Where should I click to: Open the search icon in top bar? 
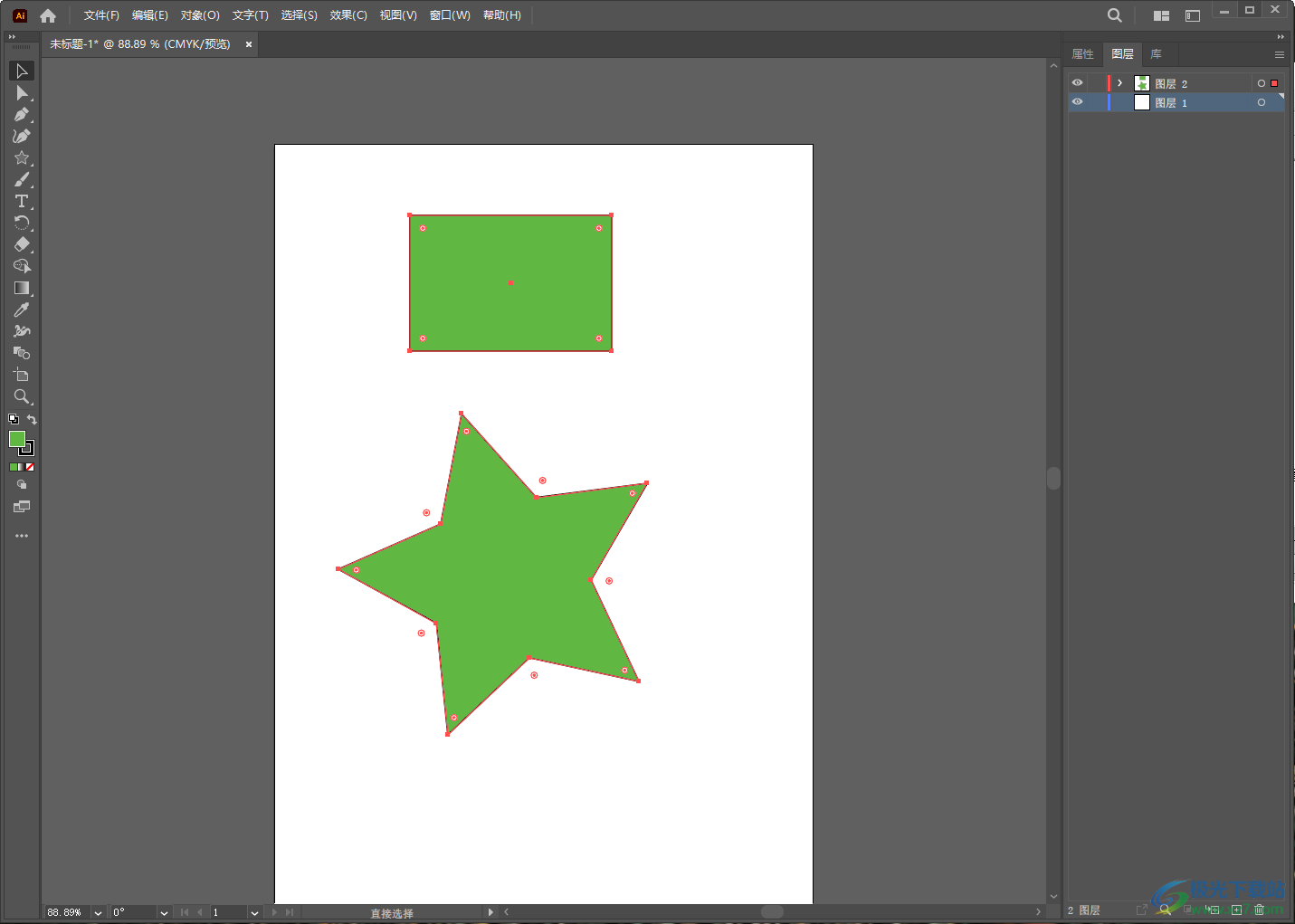[1115, 15]
